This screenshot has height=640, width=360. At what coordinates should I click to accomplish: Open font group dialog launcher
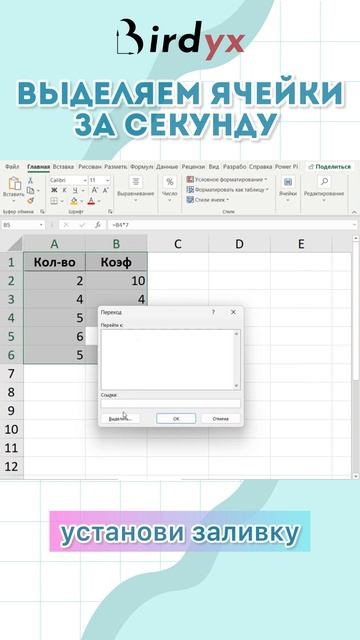[110, 211]
